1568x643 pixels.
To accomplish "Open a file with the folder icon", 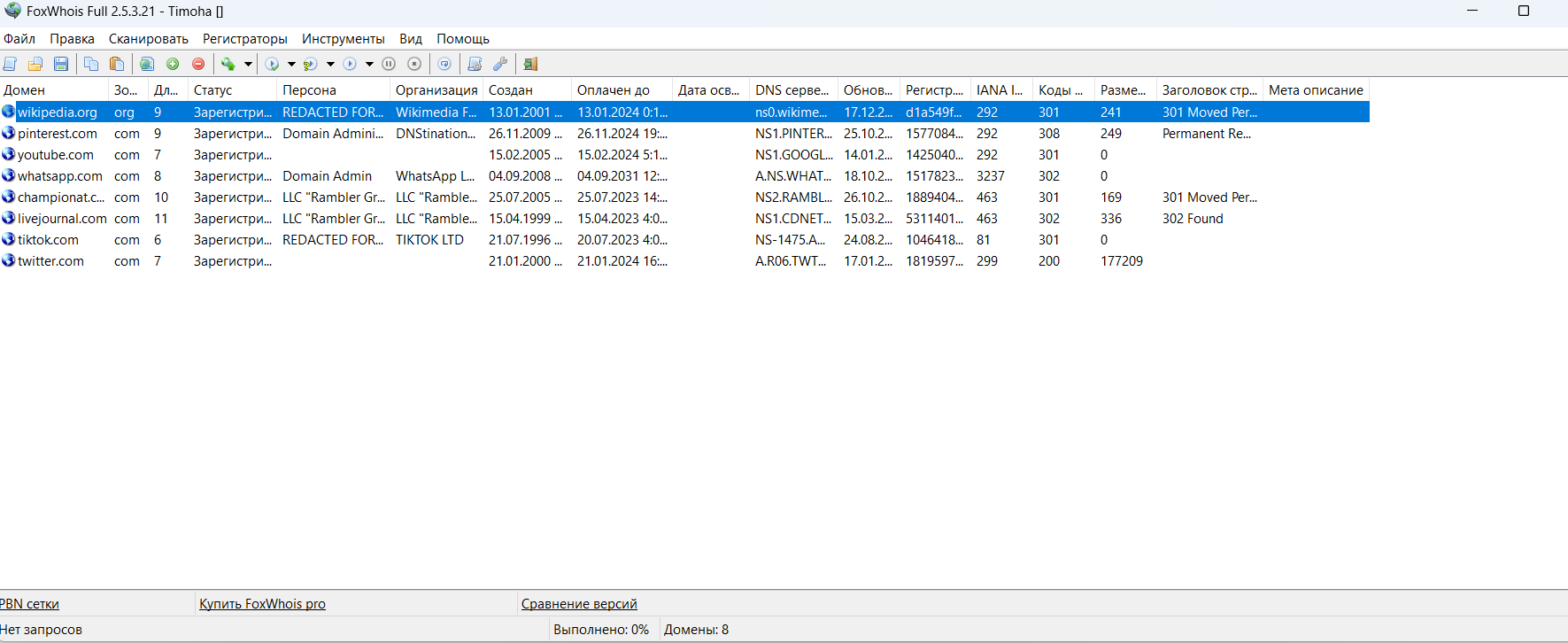I will pos(35,64).
